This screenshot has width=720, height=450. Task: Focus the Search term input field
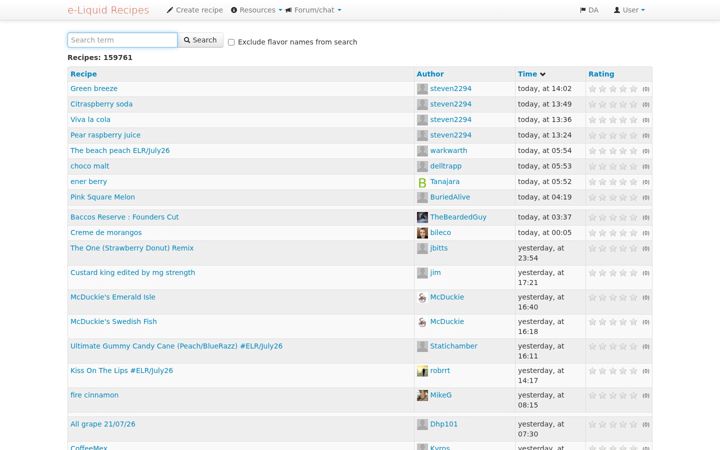[122, 40]
